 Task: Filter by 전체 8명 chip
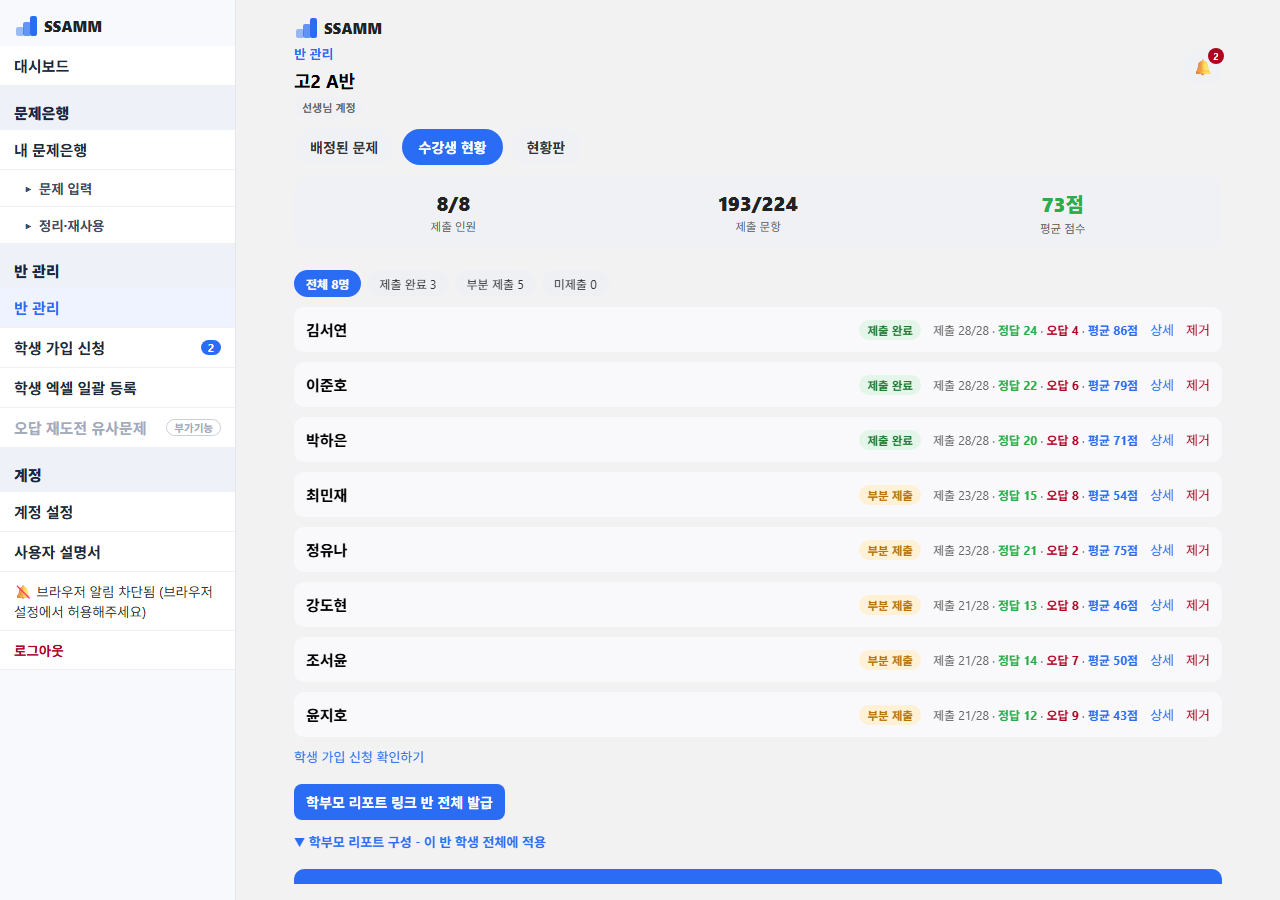(x=328, y=284)
